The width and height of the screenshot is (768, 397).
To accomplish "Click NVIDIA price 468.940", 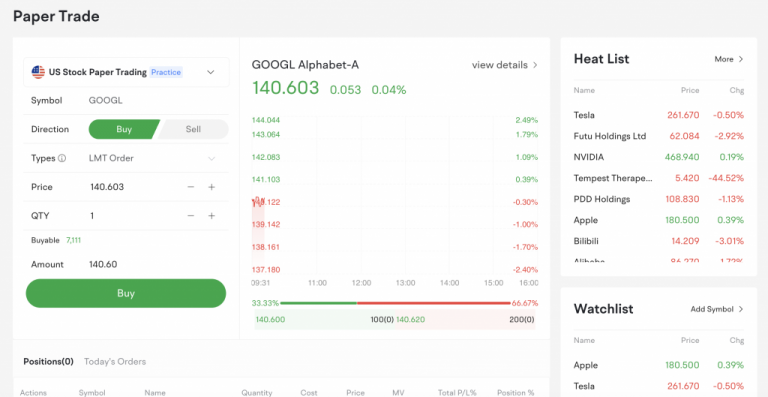I will pyautogui.click(x=682, y=157).
